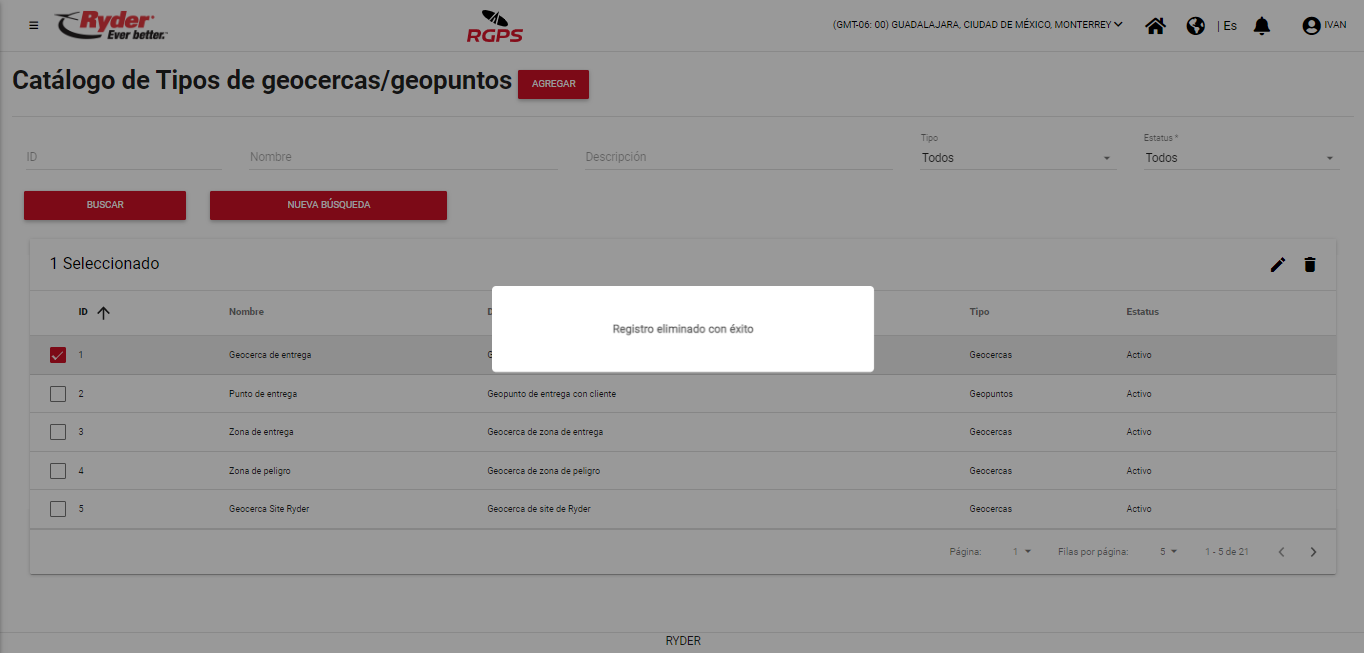
Task: Sort by ID using arrow icon
Action: pyautogui.click(x=103, y=313)
